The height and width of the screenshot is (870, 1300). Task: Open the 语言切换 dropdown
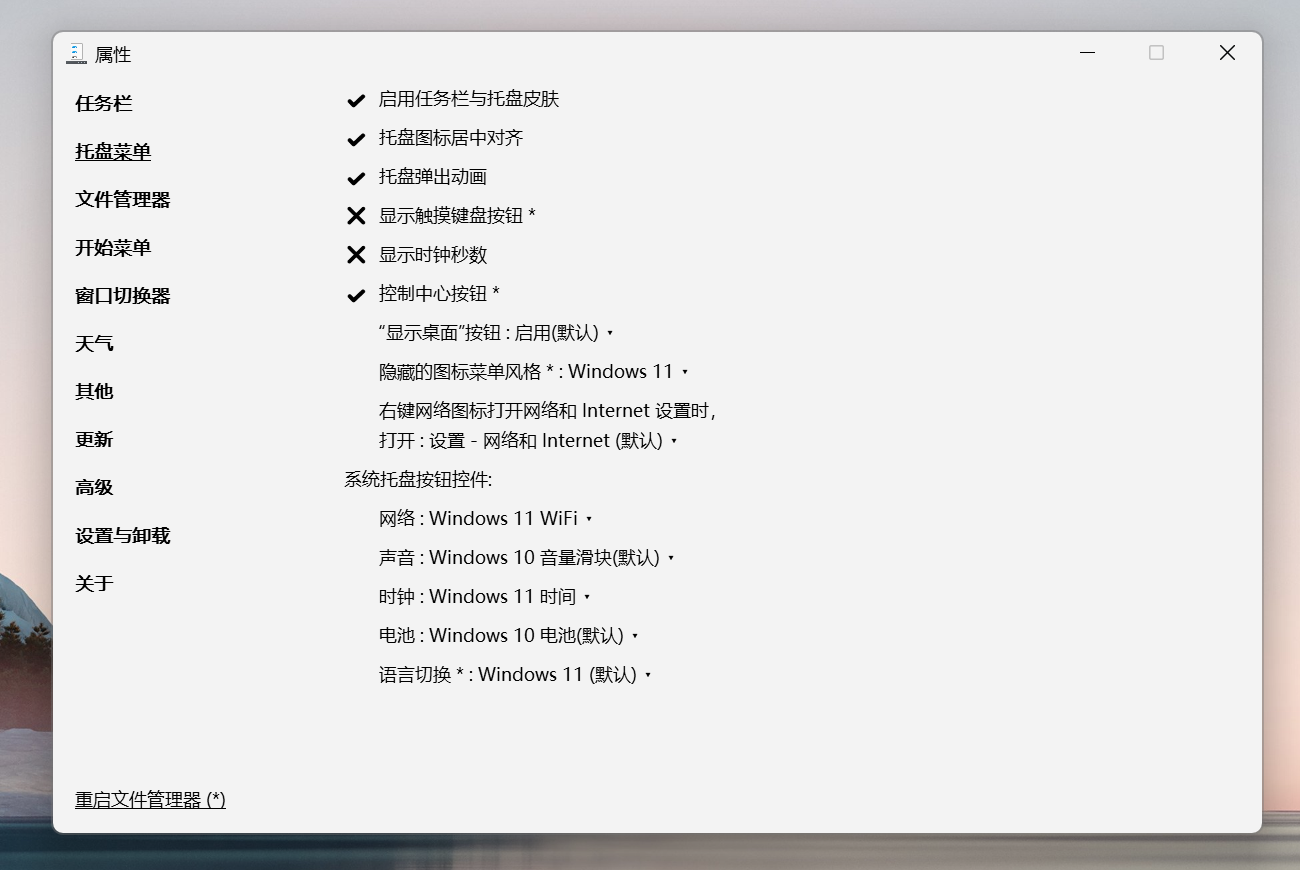[x=514, y=675]
